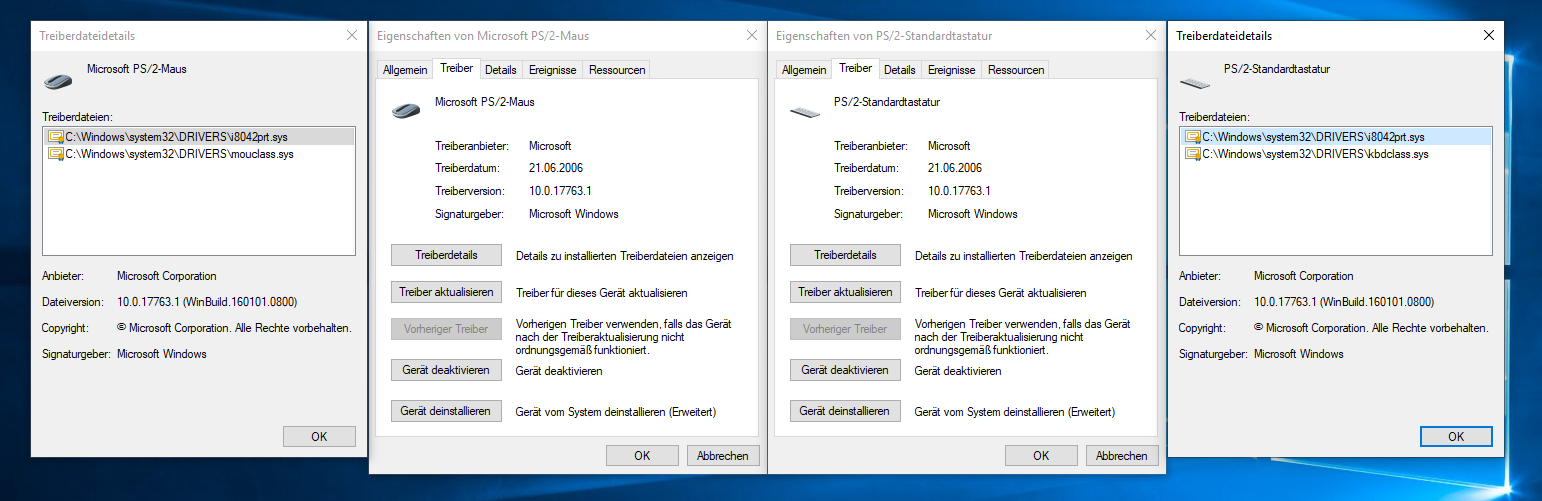Screen dimensions: 1542x501
Task: Click Signaturgeber Microsoft Windows in the PS/2-Maus properties
Action: tap(574, 214)
